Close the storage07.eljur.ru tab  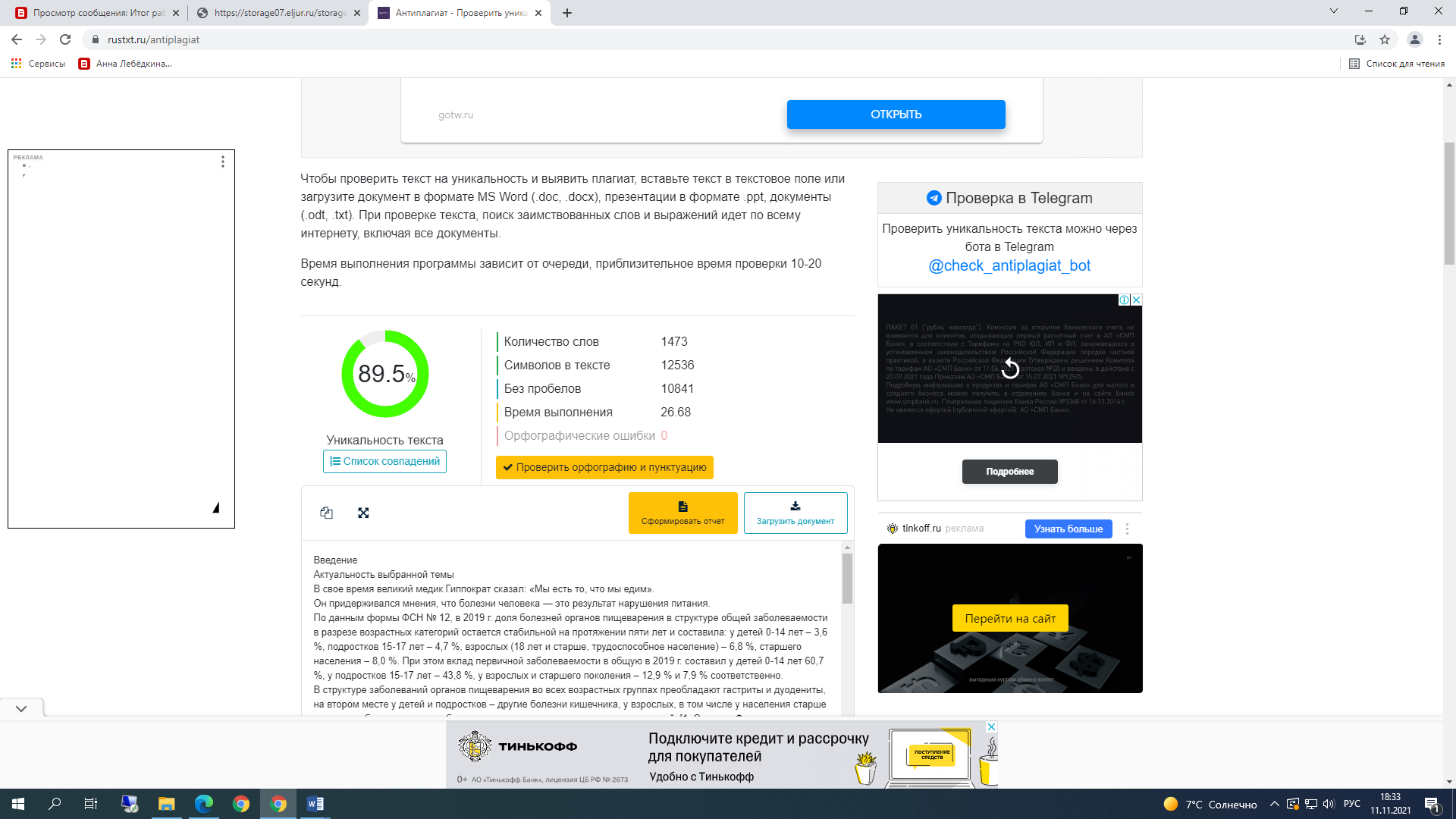tap(356, 13)
